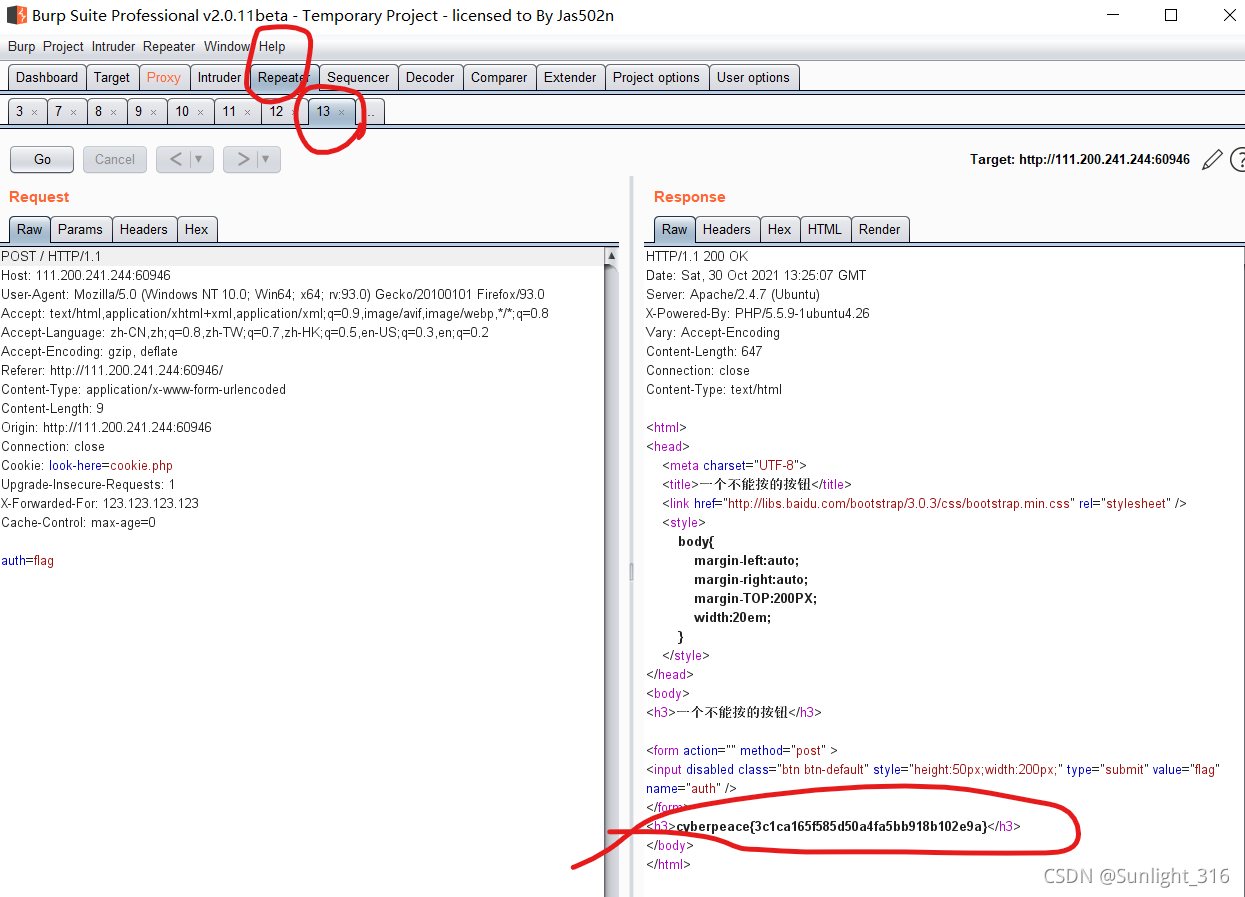Show the request Raw view

[30, 229]
